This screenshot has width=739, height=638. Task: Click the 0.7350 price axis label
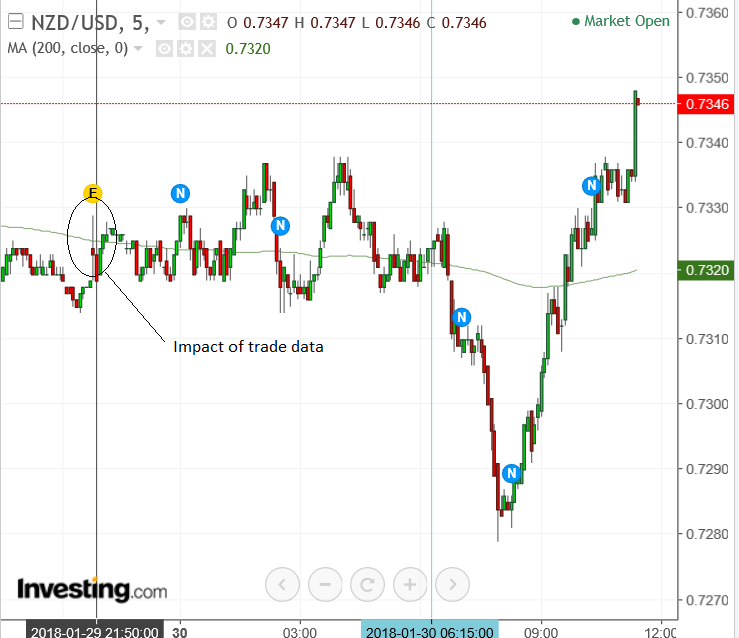(707, 78)
